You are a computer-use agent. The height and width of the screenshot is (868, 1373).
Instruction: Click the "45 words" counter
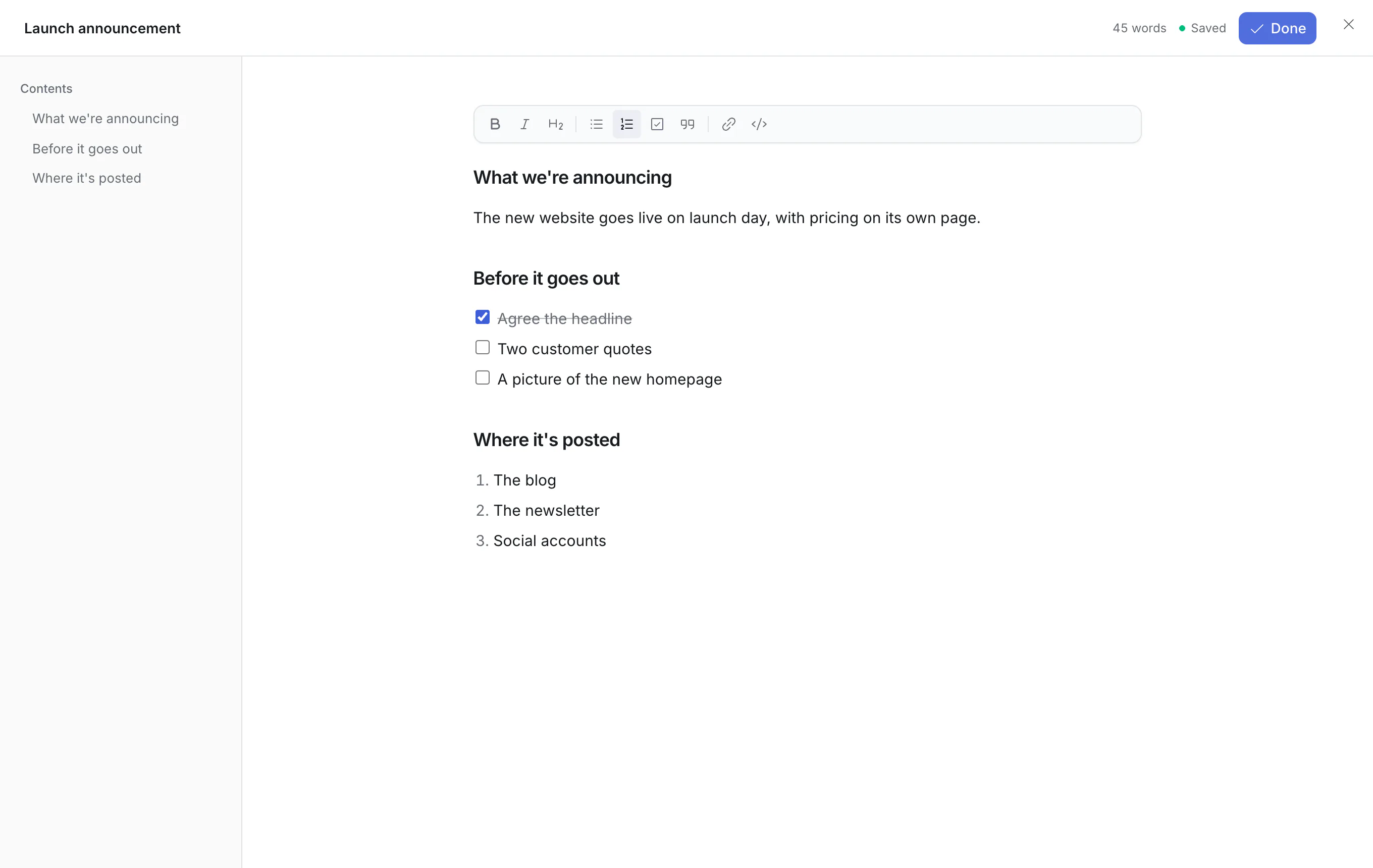coord(1139,28)
